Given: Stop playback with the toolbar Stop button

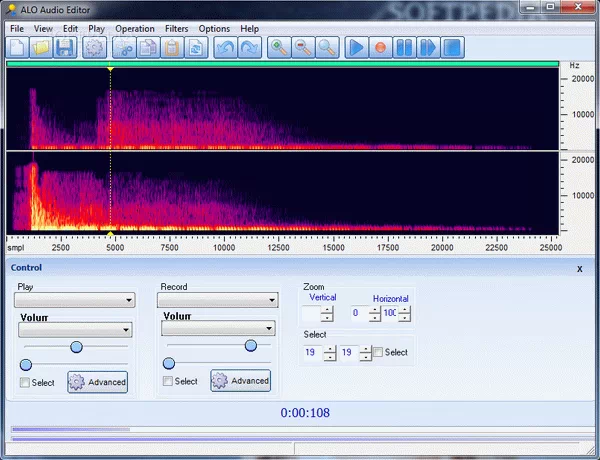Looking at the screenshot, I should 452,47.
